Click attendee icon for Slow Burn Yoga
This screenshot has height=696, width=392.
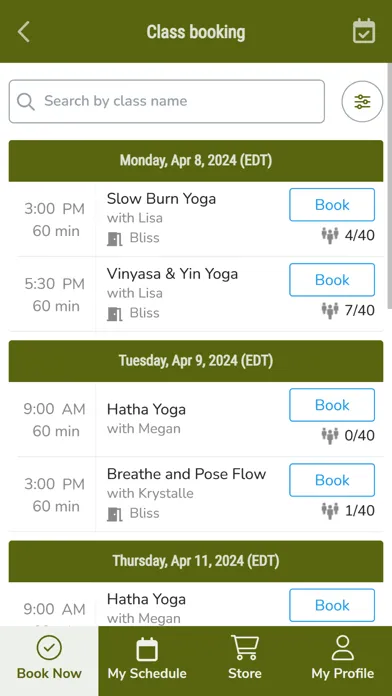(330, 235)
